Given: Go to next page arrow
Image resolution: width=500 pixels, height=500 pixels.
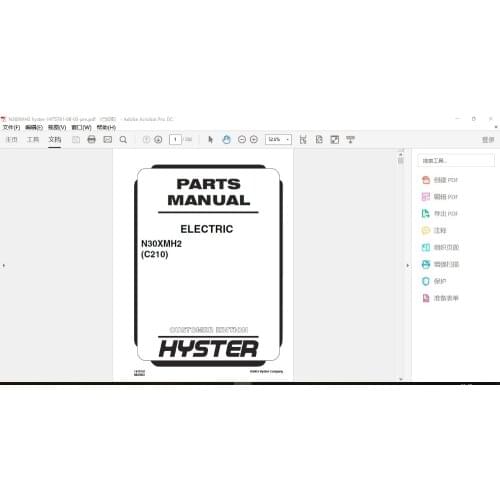Looking at the screenshot, I should (158, 140).
